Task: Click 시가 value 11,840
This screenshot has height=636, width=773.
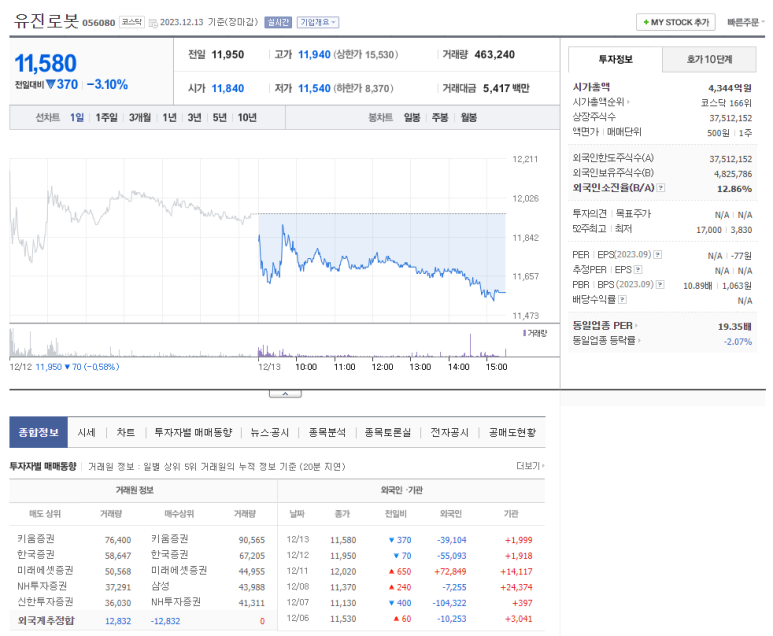Action: click(x=228, y=88)
